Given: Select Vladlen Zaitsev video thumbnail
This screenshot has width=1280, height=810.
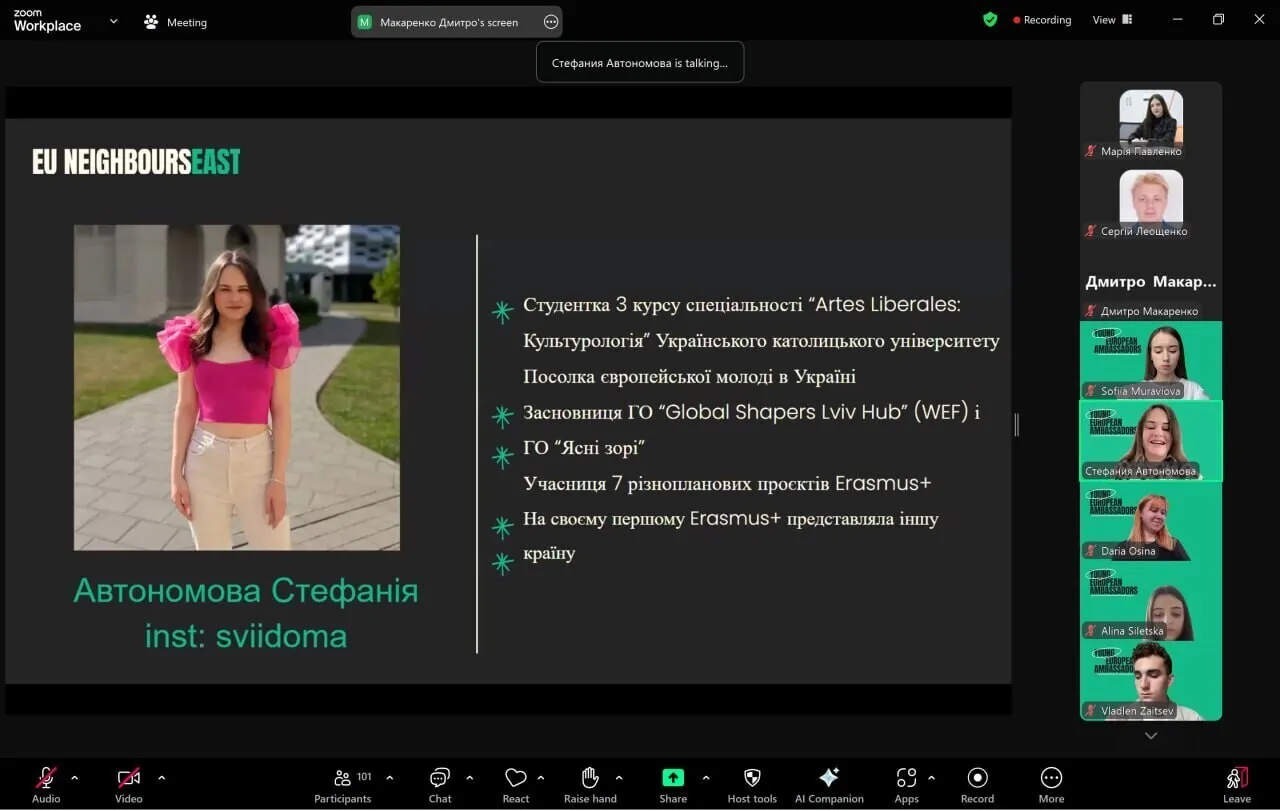Looking at the screenshot, I should (1151, 681).
